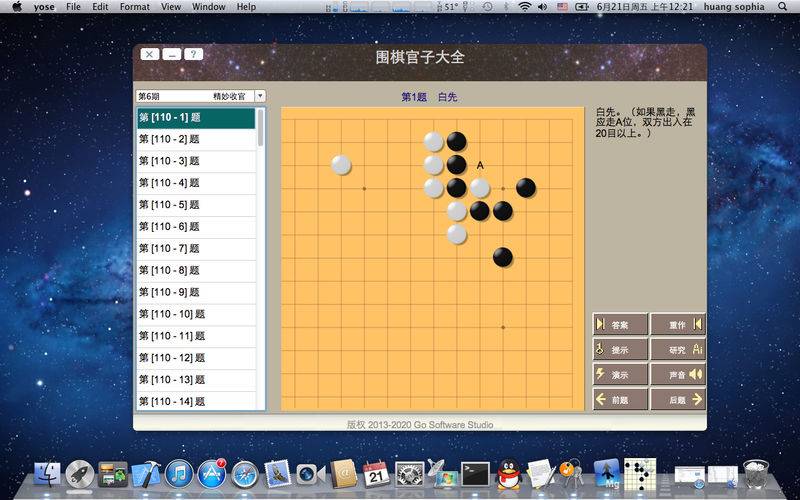Click the question mark help button
This screenshot has width=800, height=500.
pyautogui.click(x=193, y=54)
